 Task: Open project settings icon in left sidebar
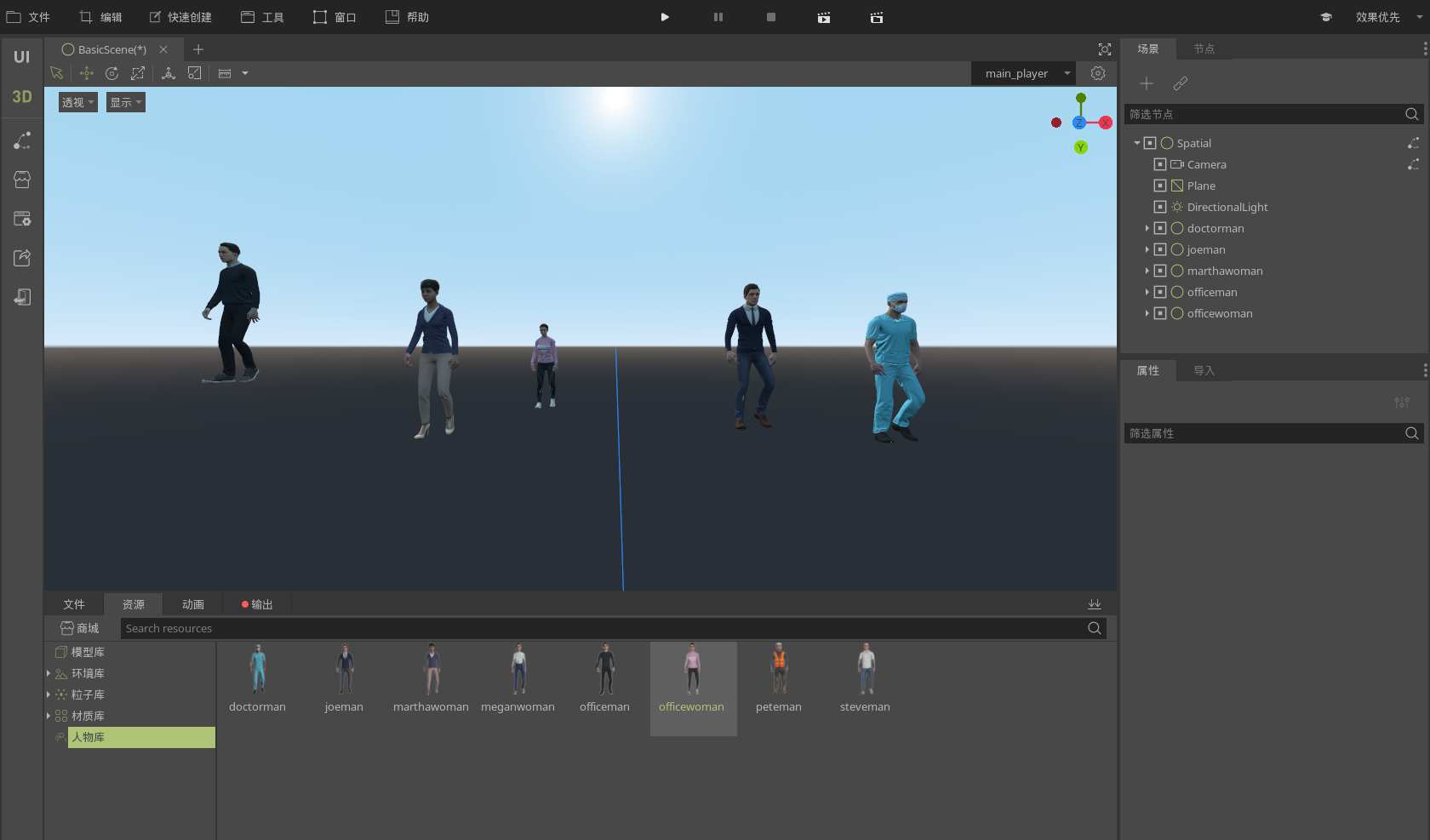(x=22, y=219)
